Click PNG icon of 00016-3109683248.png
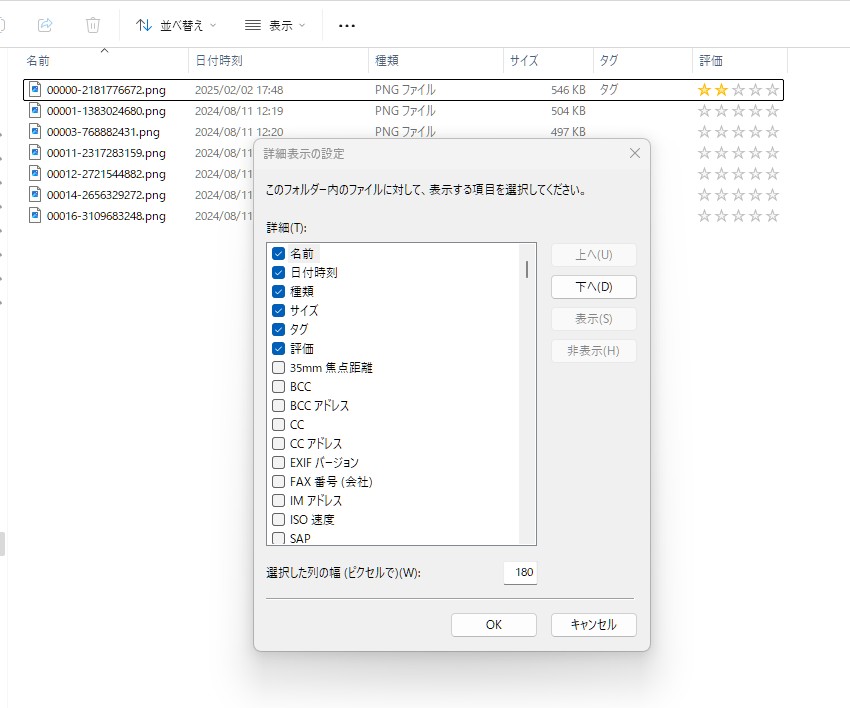The image size is (850, 708). point(35,216)
